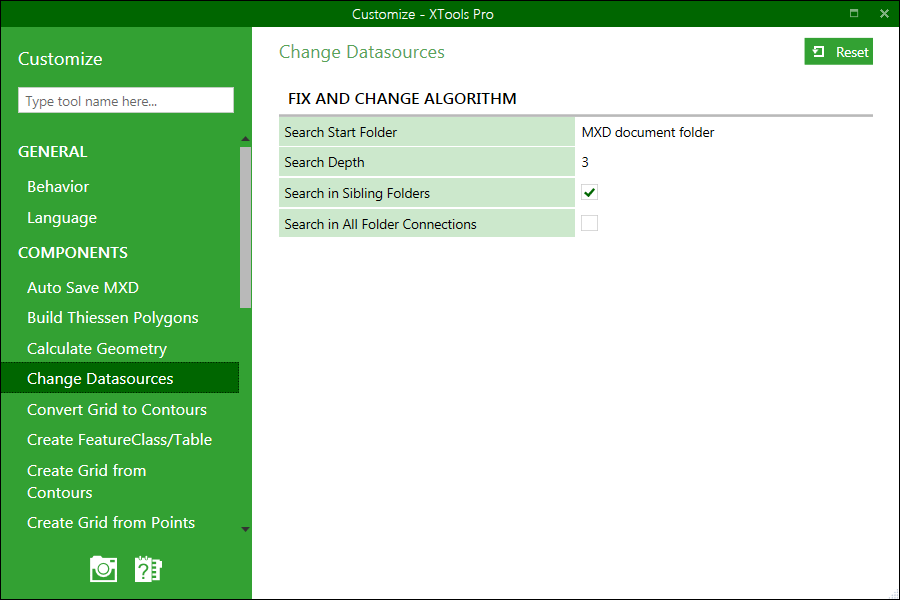Open the Language settings page
Image resolution: width=900 pixels, height=600 pixels.
pos(62,217)
